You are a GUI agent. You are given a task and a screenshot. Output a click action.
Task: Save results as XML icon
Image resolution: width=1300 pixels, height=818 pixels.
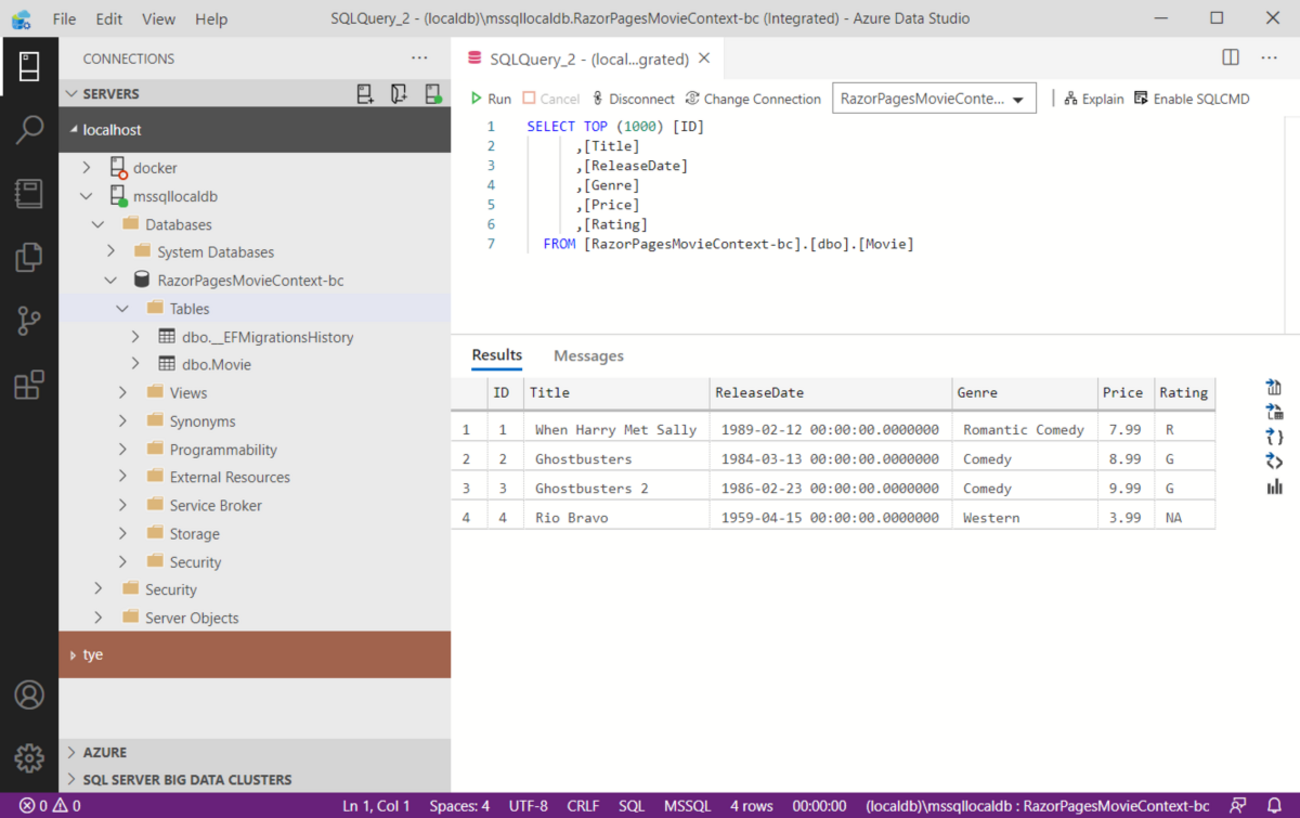(1274, 461)
